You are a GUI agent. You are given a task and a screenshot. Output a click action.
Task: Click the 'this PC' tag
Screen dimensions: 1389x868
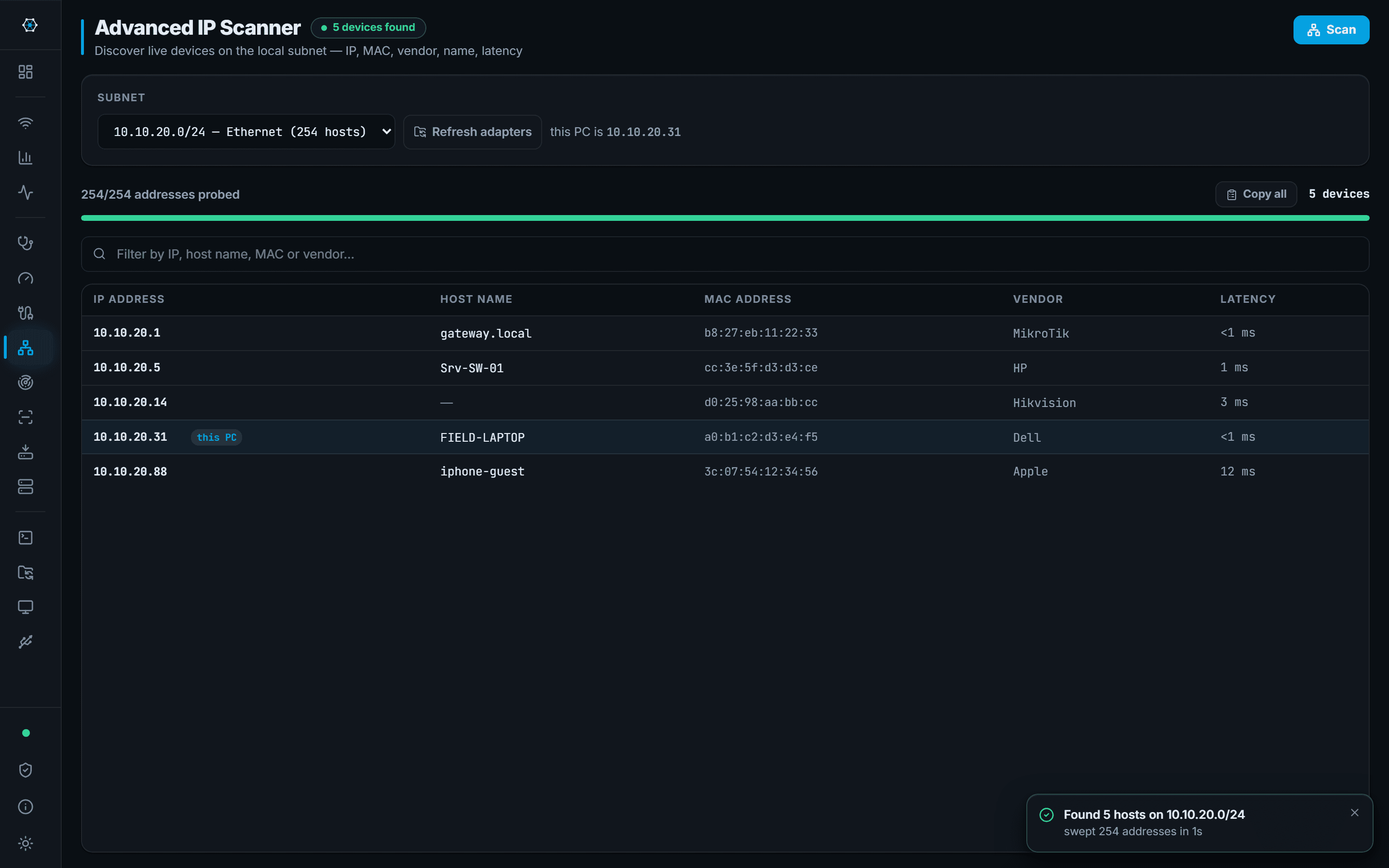click(217, 437)
